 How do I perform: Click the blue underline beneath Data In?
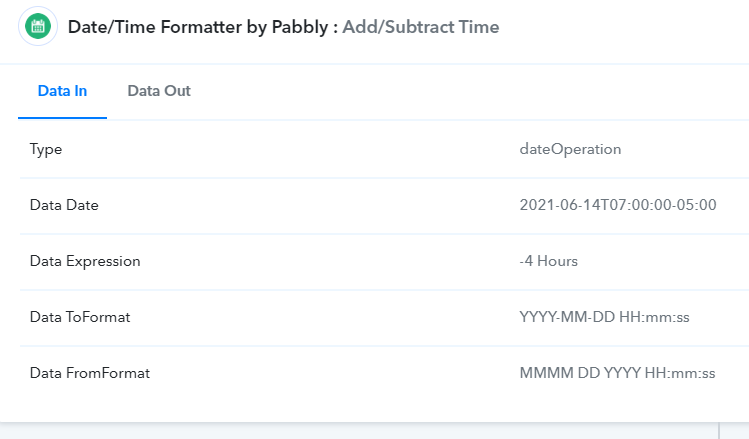pos(63,118)
